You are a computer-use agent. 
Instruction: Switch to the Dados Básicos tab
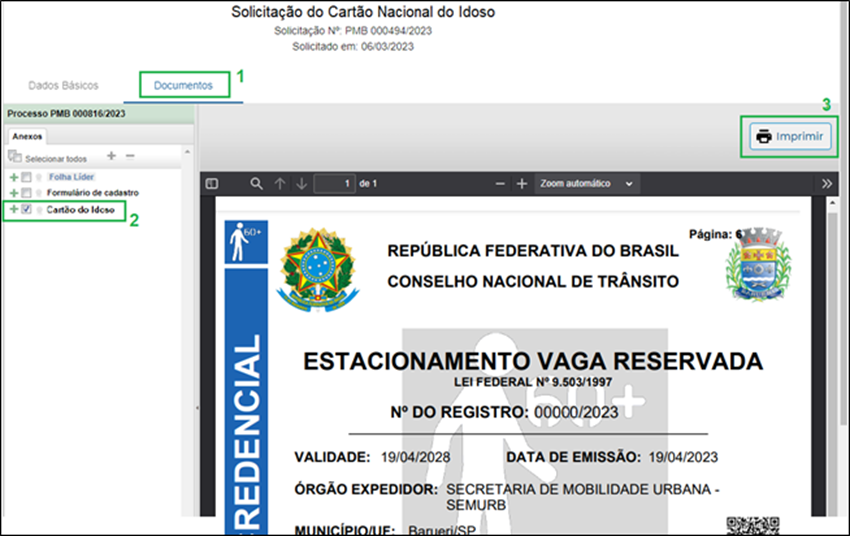[63, 86]
